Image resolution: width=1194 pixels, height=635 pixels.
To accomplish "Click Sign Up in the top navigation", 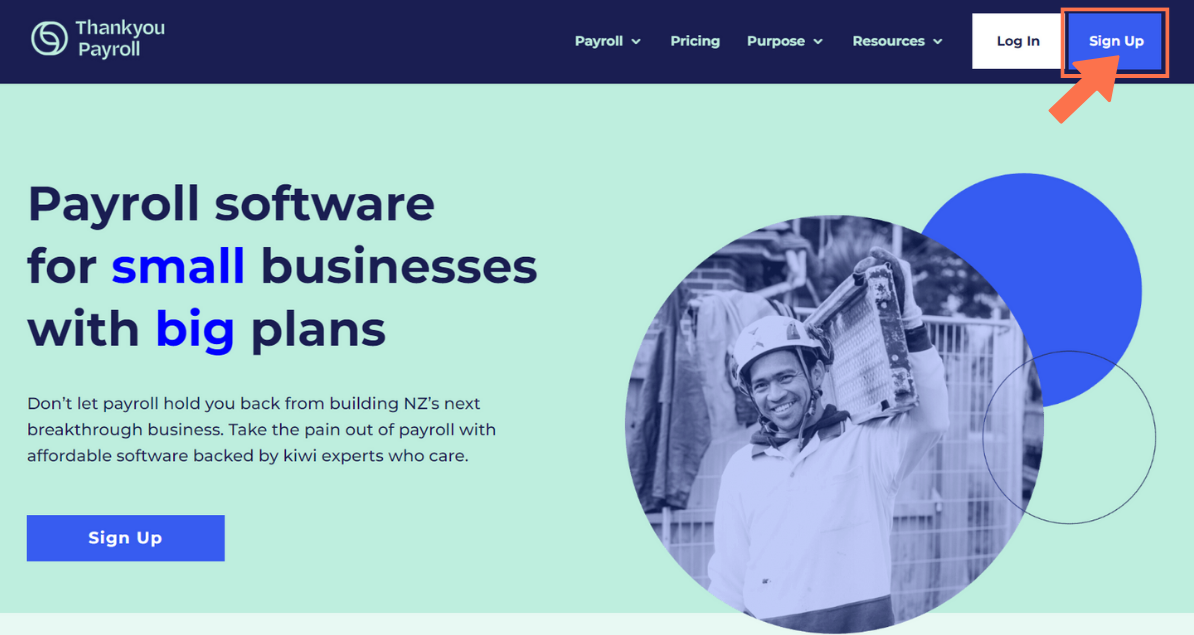I will tap(1115, 41).
